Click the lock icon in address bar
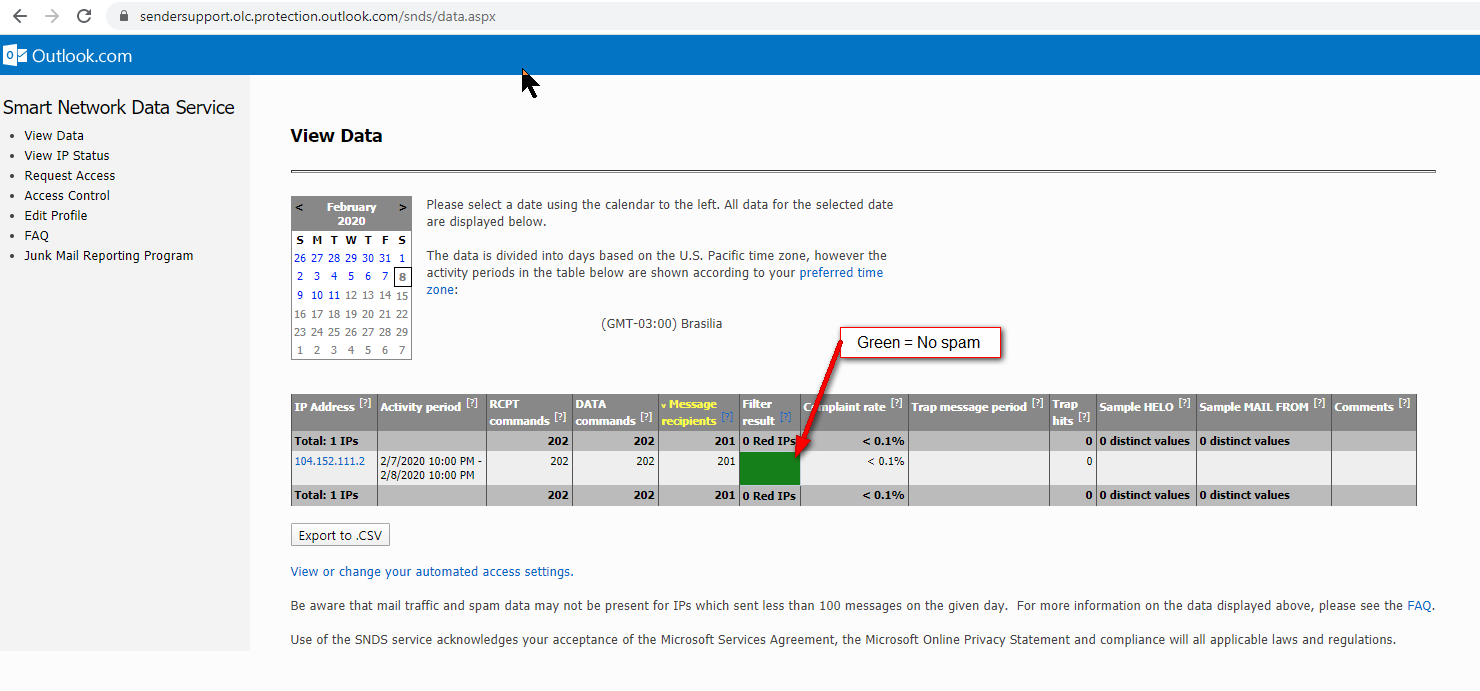This screenshot has width=1480, height=691. [x=124, y=17]
